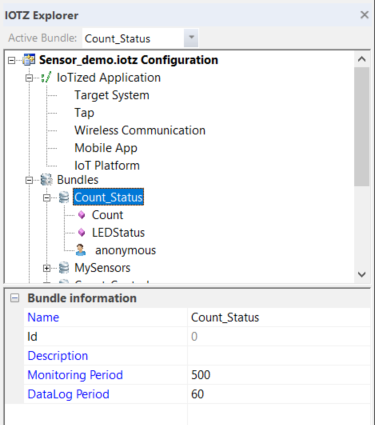This screenshot has height=425, width=375.
Task: Click the Count variable diamond icon
Action: 82,215
